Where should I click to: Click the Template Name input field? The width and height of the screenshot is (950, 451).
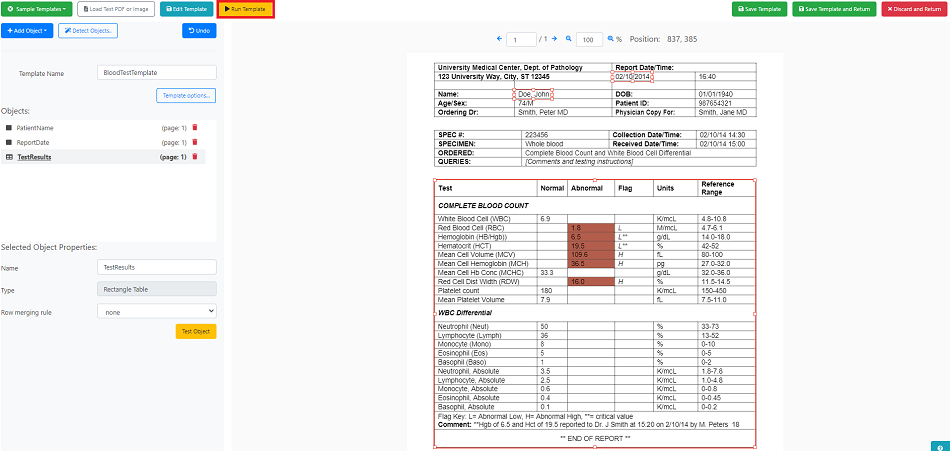(x=156, y=72)
